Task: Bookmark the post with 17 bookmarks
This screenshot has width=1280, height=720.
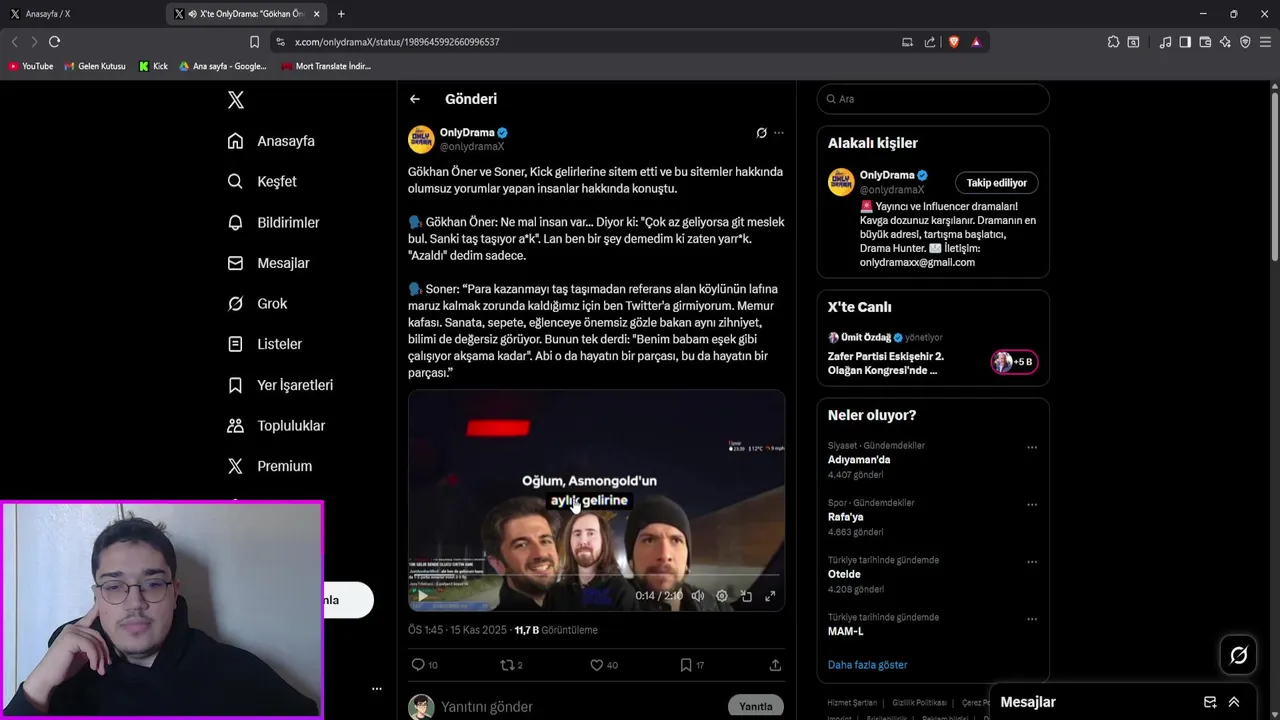Action: (692, 665)
